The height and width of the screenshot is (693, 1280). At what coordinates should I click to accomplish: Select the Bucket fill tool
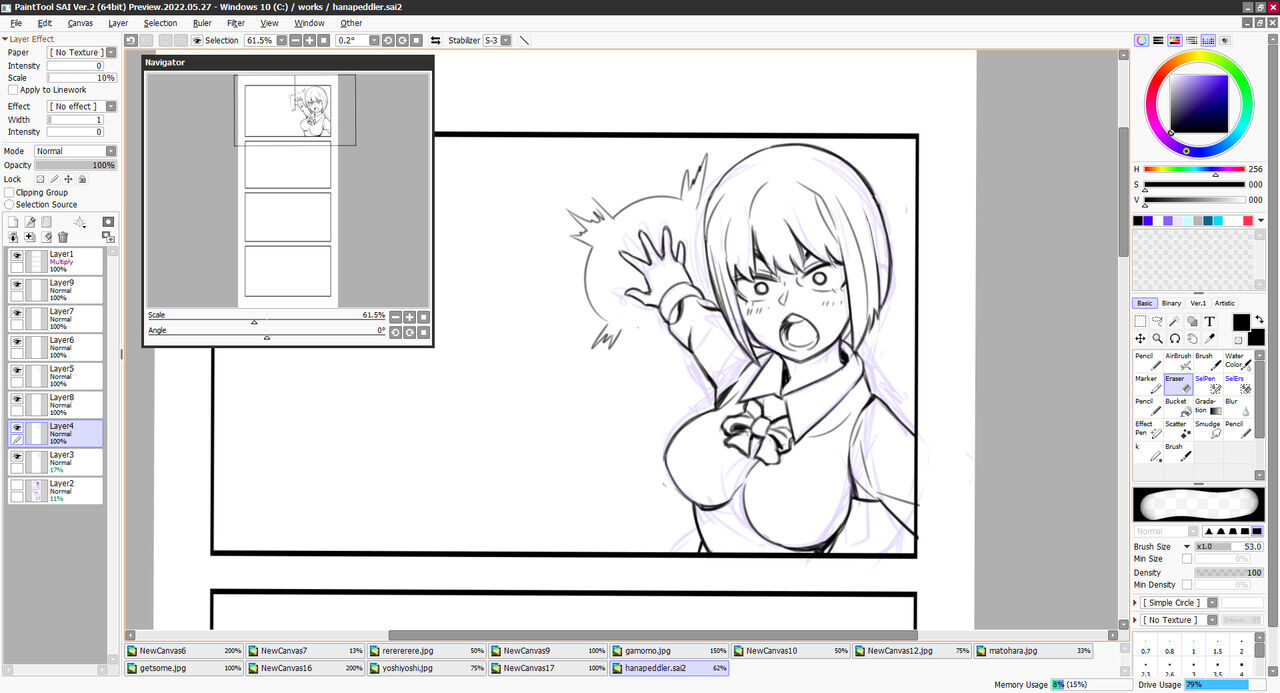click(1179, 406)
